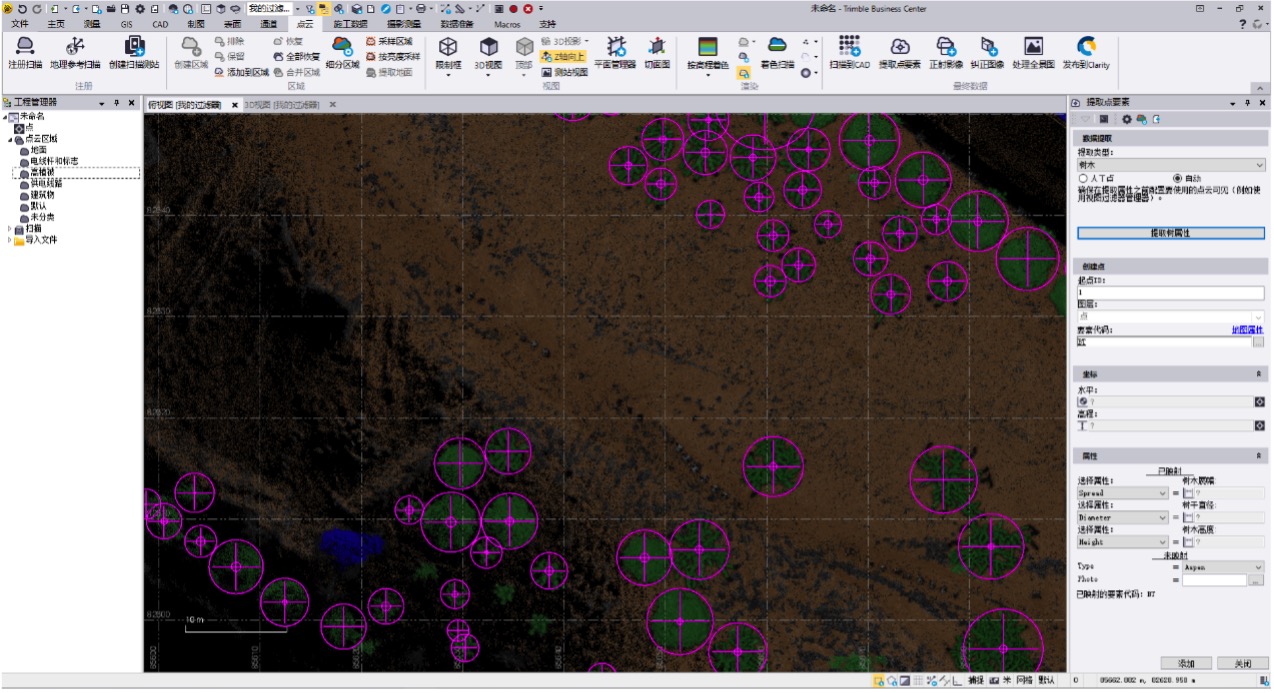
Task: Toggle the Z轴向上 Z-axis up option
Action: [x=563, y=57]
